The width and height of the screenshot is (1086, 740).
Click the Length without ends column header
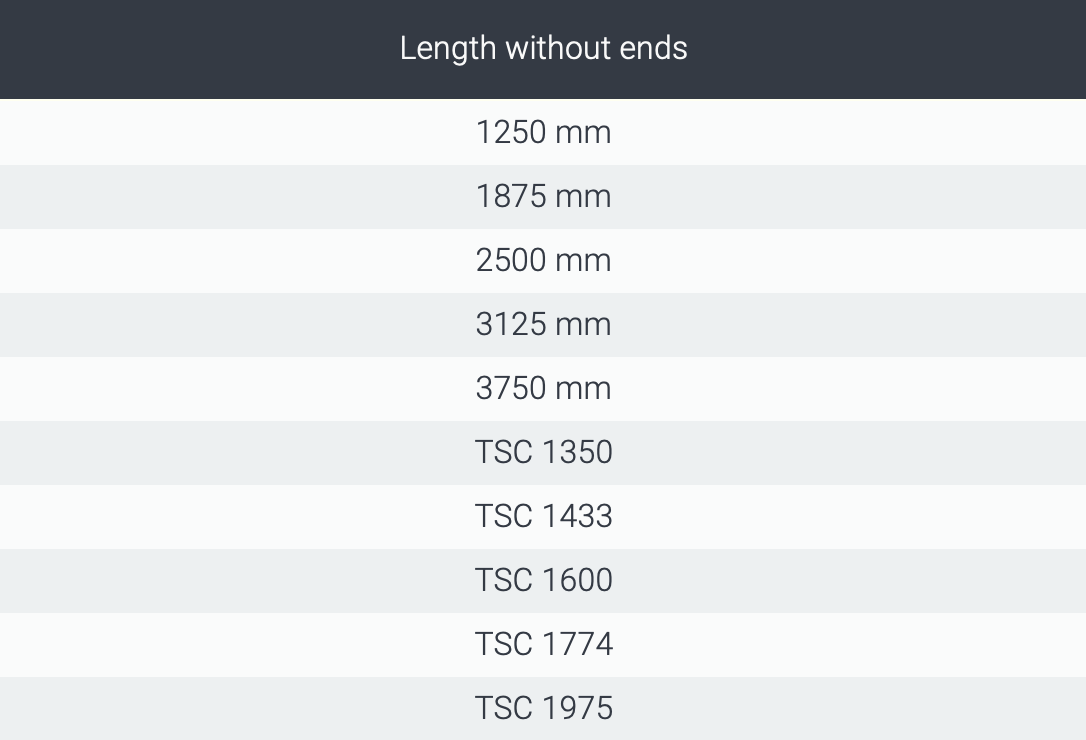pyautogui.click(x=543, y=48)
